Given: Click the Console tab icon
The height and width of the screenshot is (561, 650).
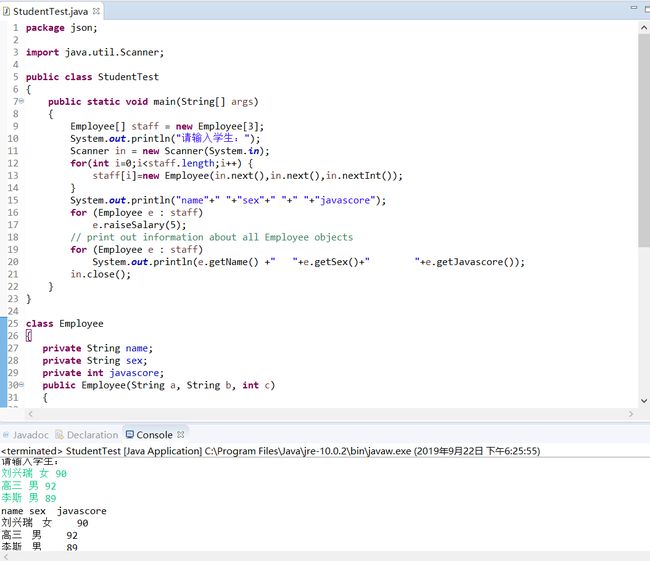Looking at the screenshot, I should [130, 434].
